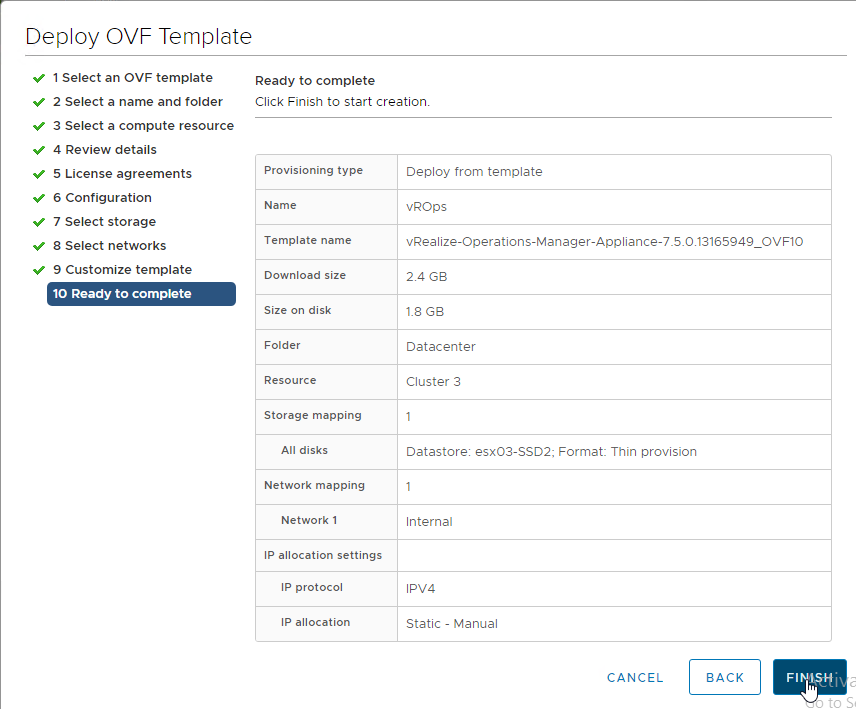Click the 'IP protocol' label
The height and width of the screenshot is (709, 856).
[312, 587]
